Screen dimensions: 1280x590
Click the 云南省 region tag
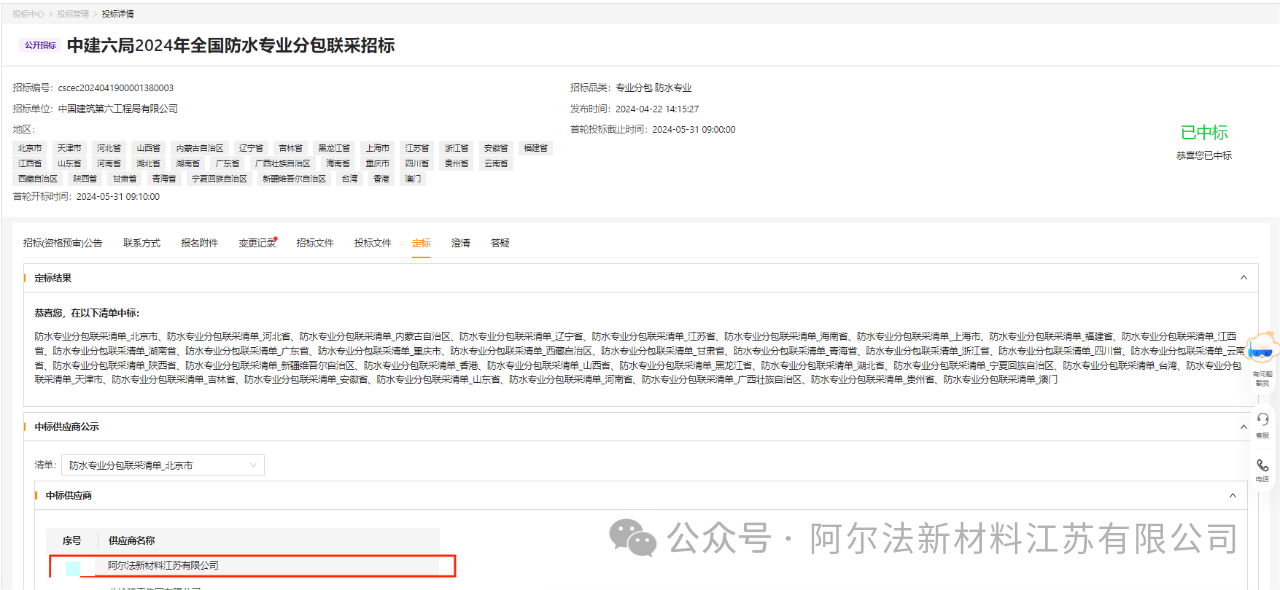[496, 163]
